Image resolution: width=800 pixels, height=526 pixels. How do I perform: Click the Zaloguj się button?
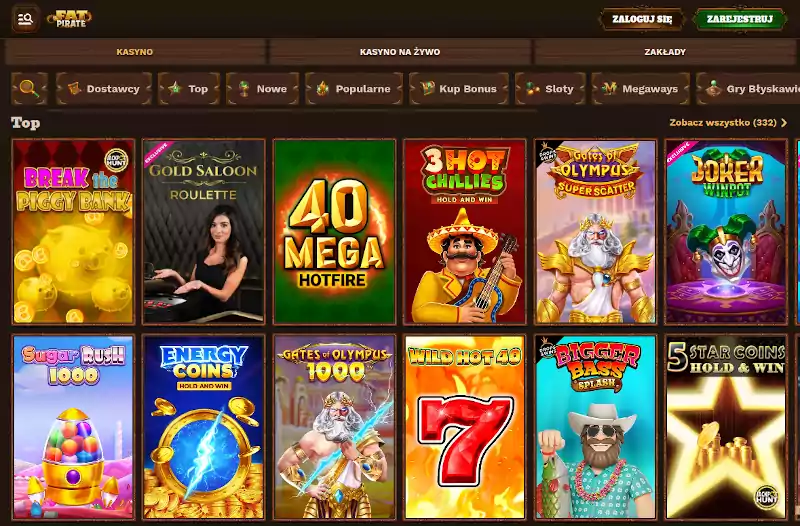pos(642,19)
